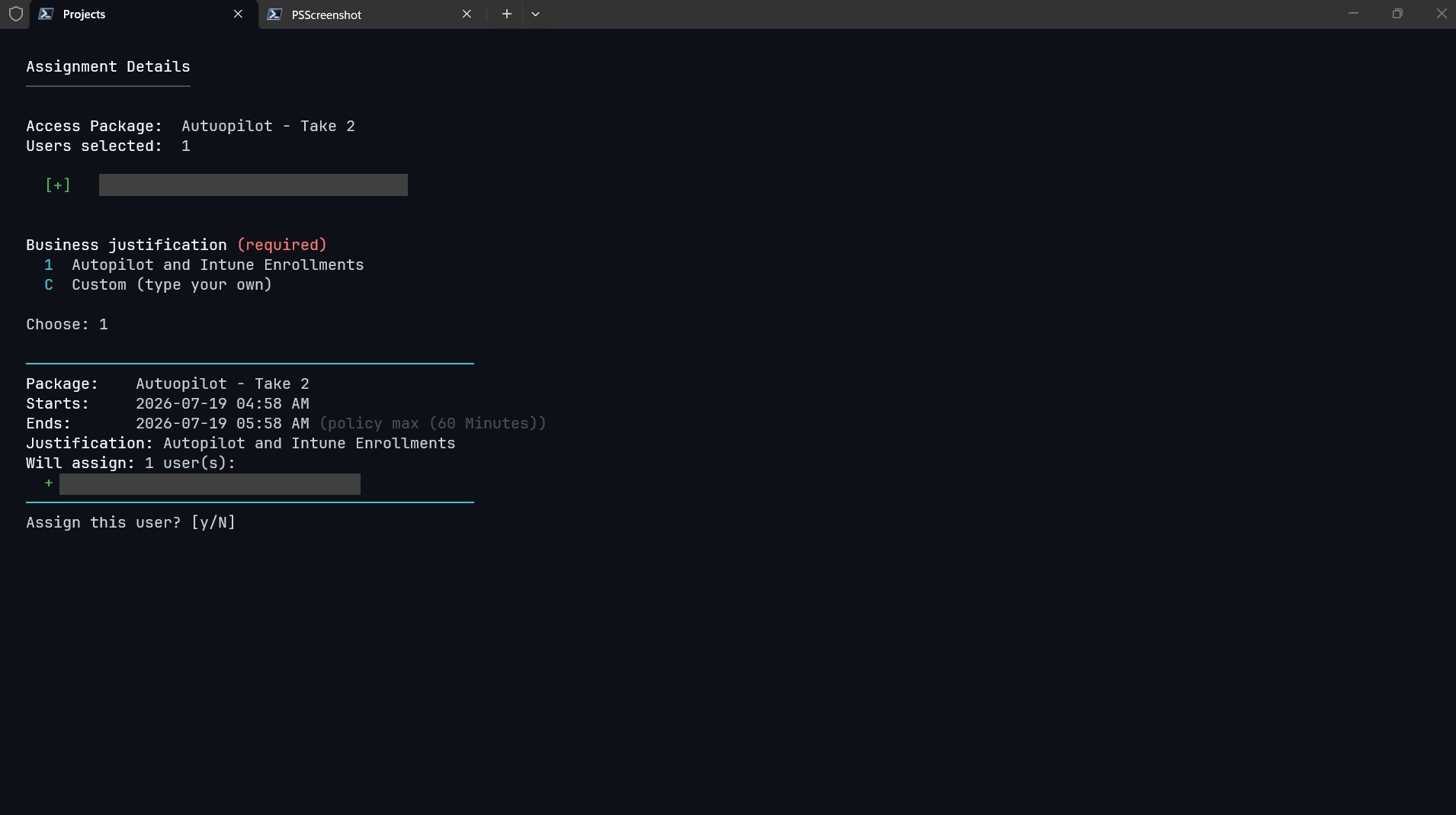Click the shield admin icon
This screenshot has width=1456, height=815.
pyautogui.click(x=15, y=14)
